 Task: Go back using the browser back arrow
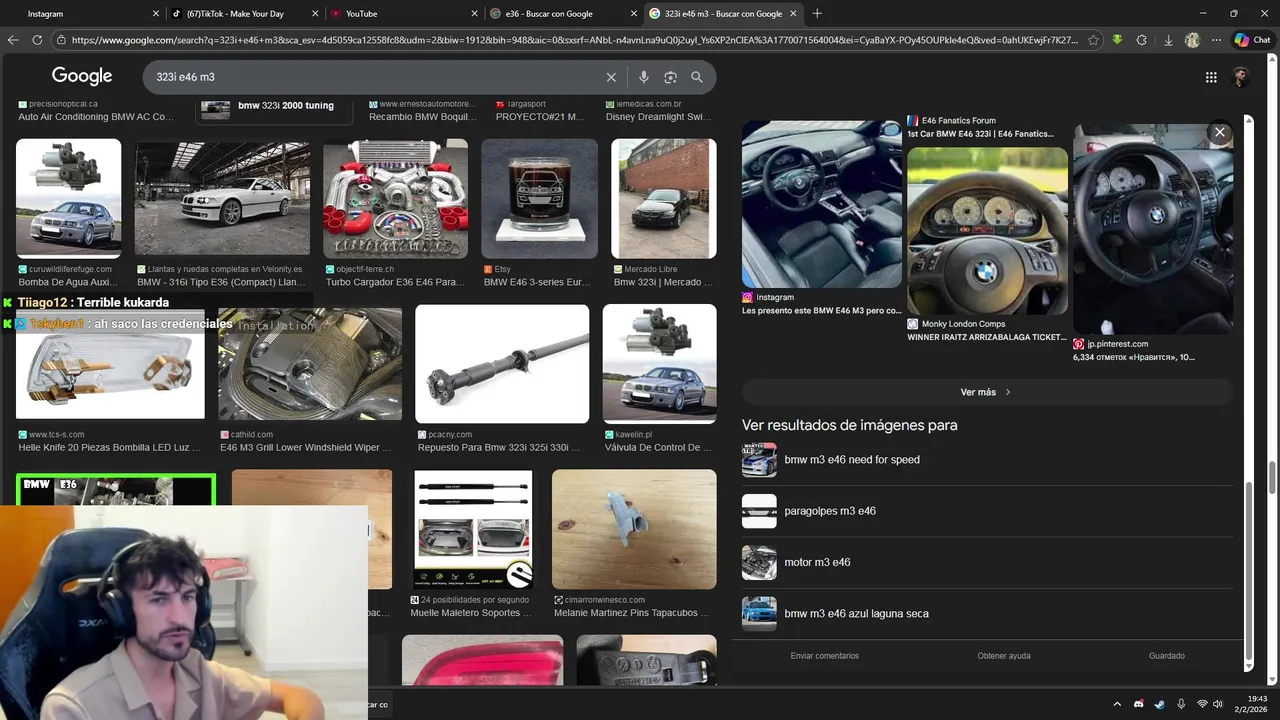pyautogui.click(x=13, y=40)
